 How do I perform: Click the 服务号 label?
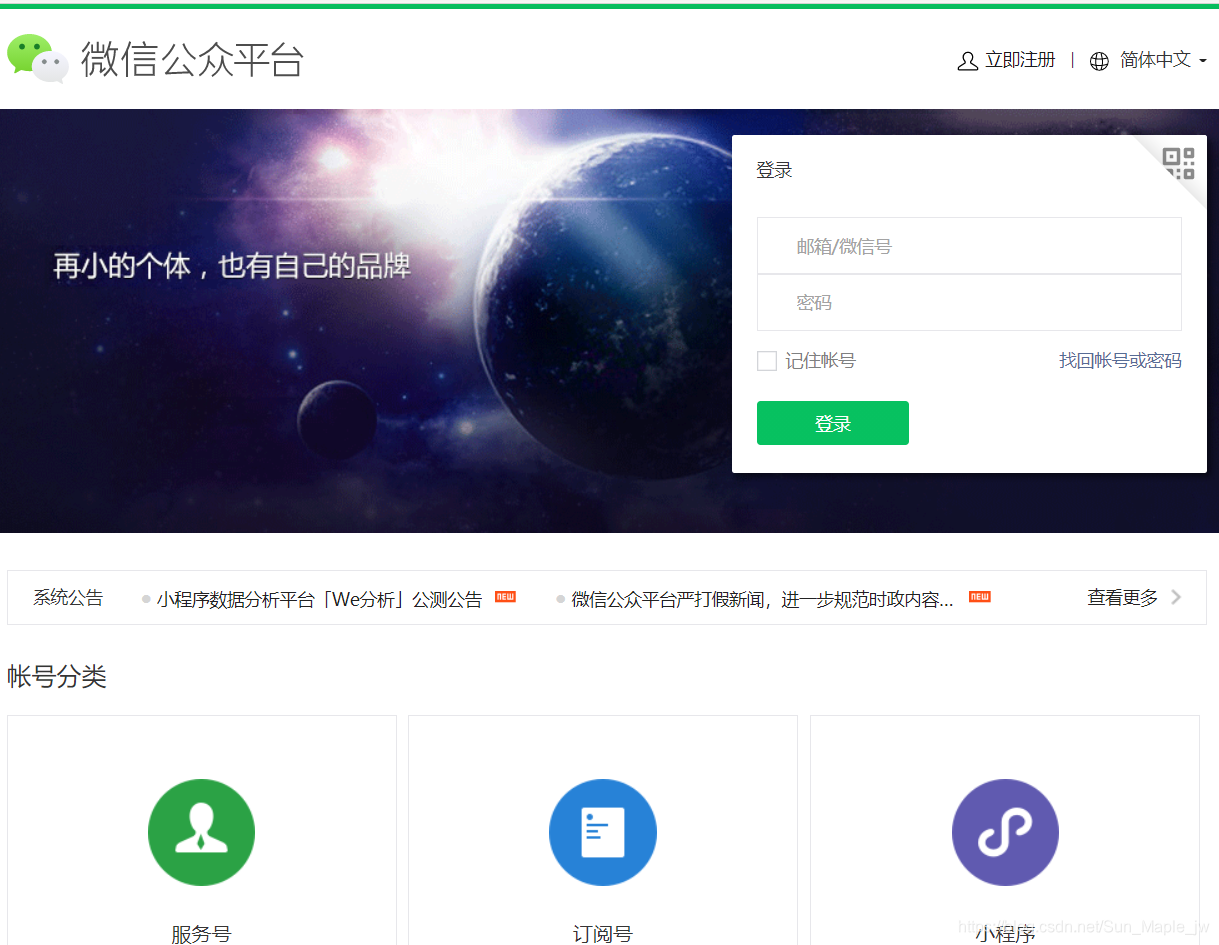[x=201, y=934]
